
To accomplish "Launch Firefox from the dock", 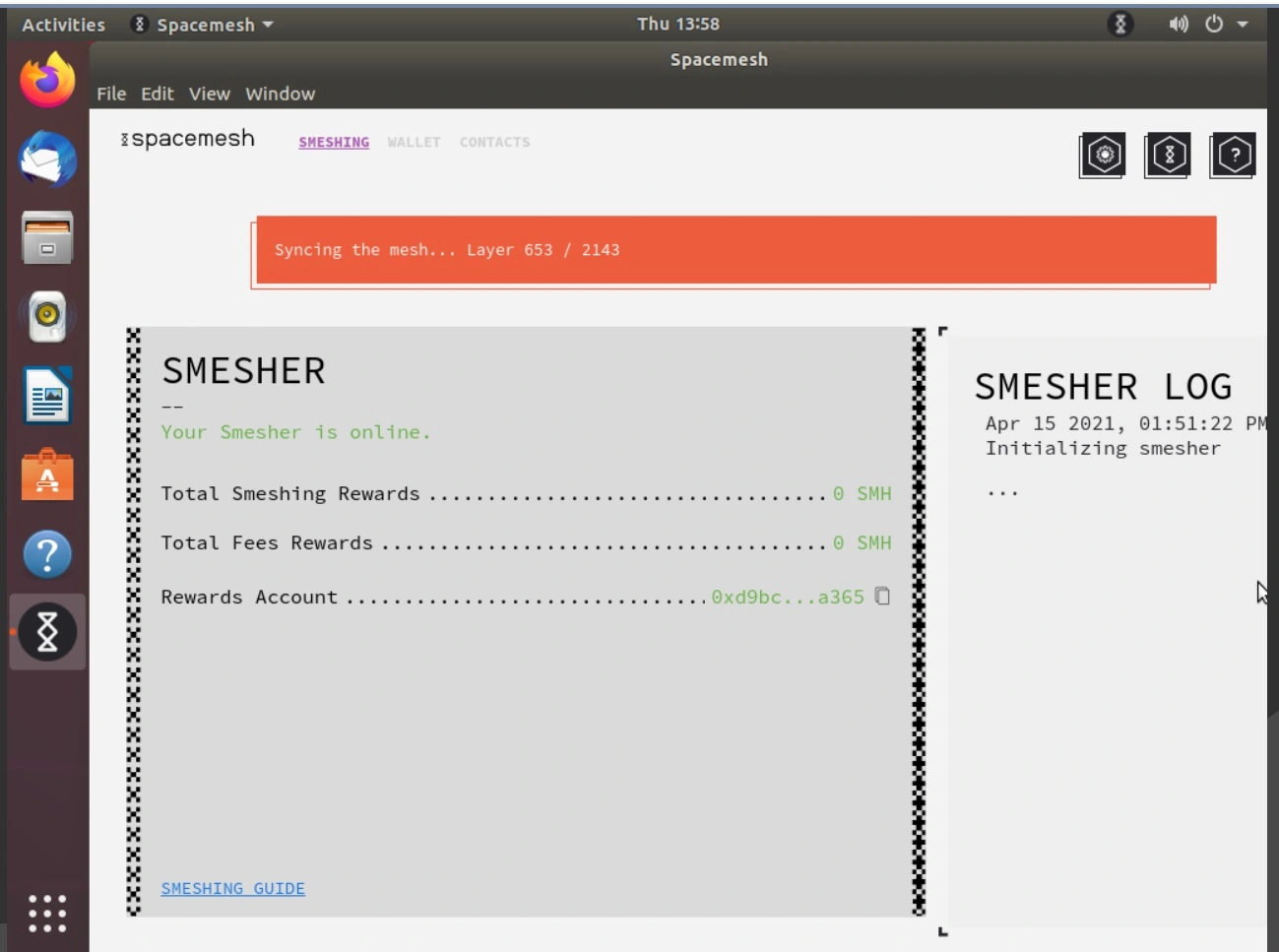I will [x=47, y=80].
